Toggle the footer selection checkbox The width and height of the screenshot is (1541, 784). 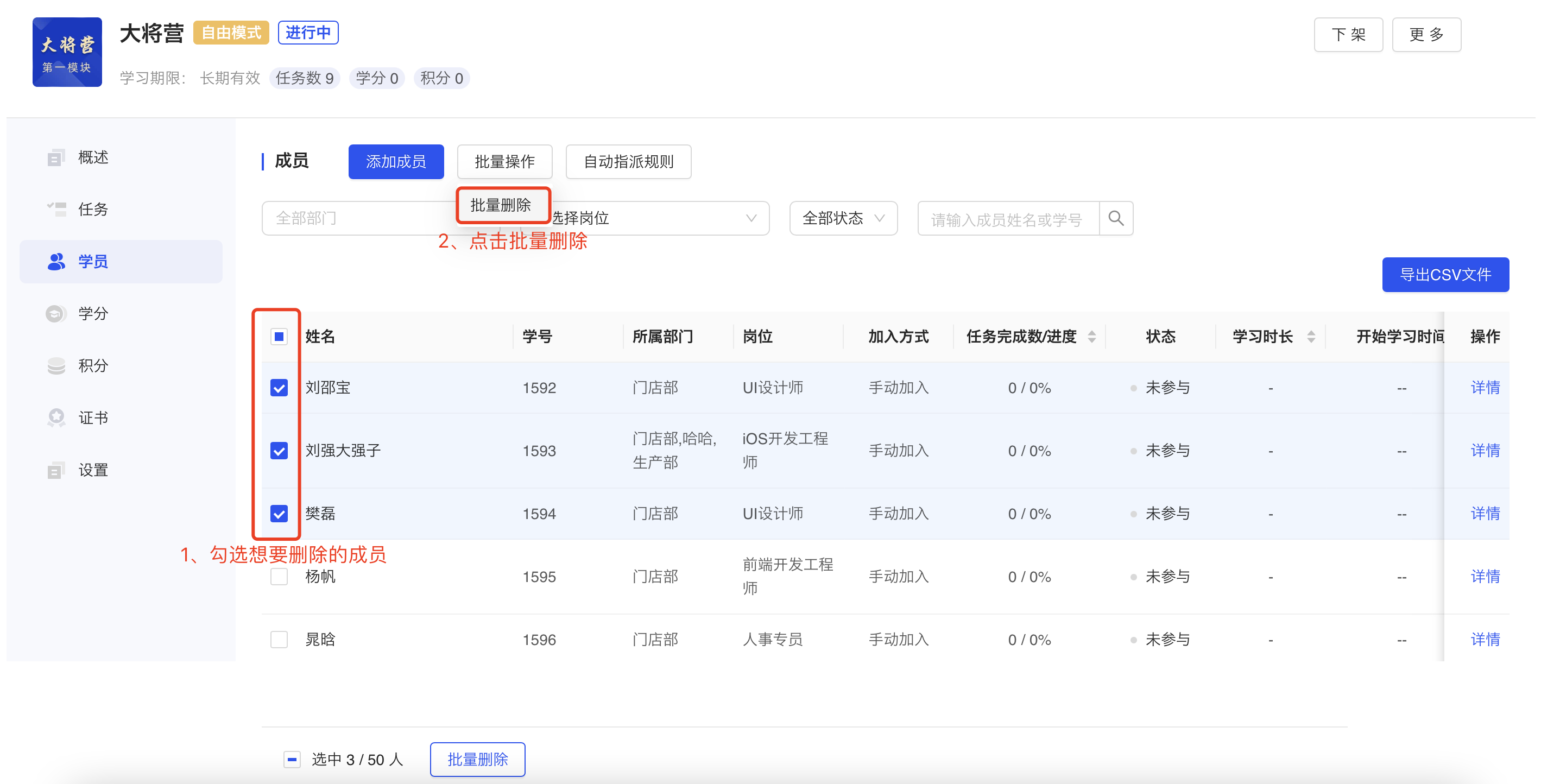[292, 760]
